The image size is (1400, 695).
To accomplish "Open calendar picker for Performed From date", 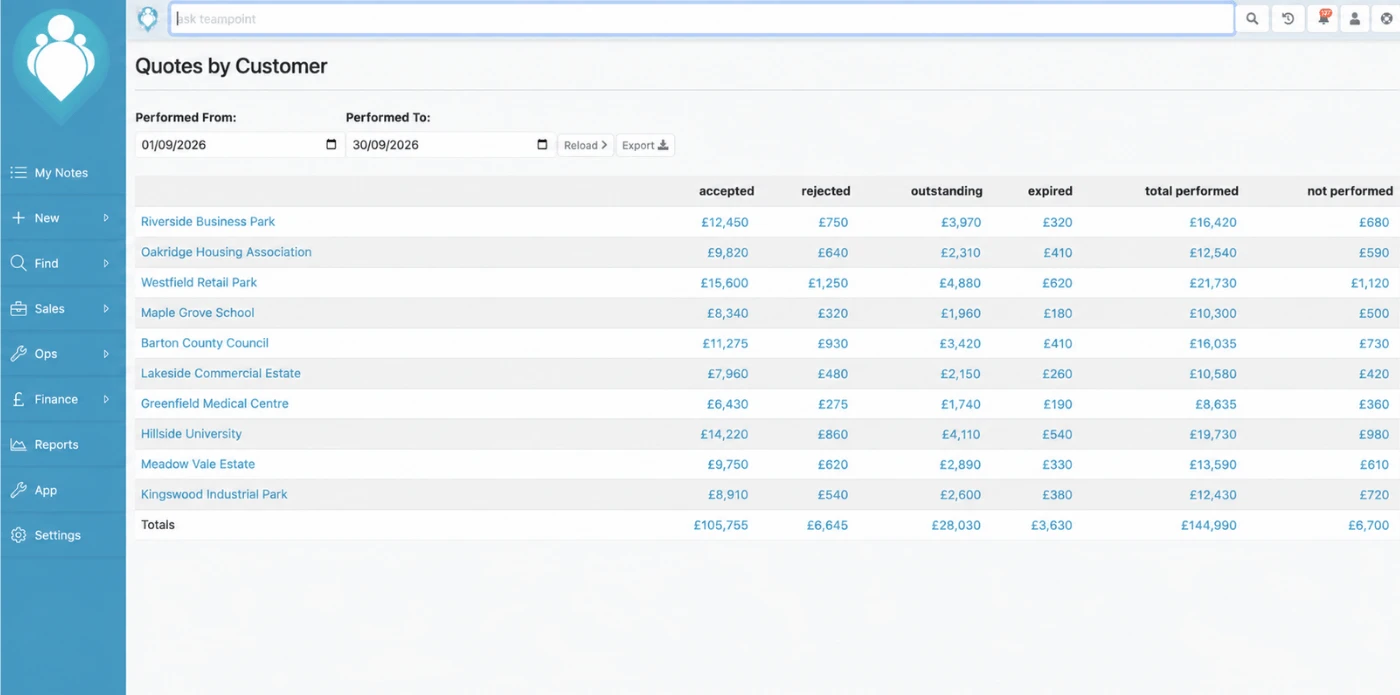I will (331, 145).
